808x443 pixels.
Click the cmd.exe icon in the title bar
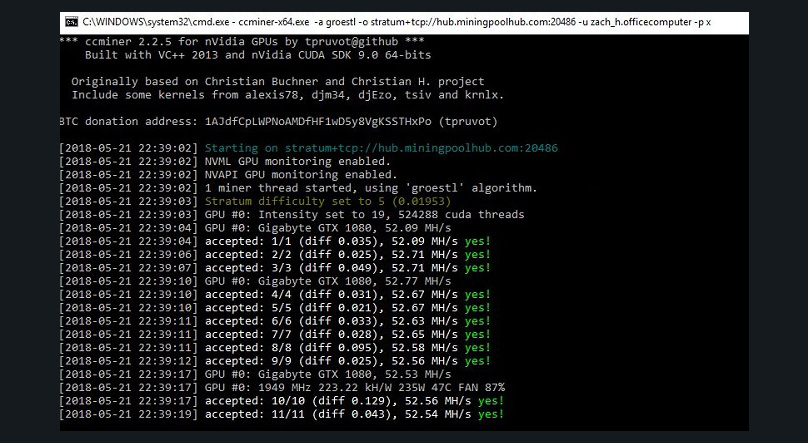point(71,22)
